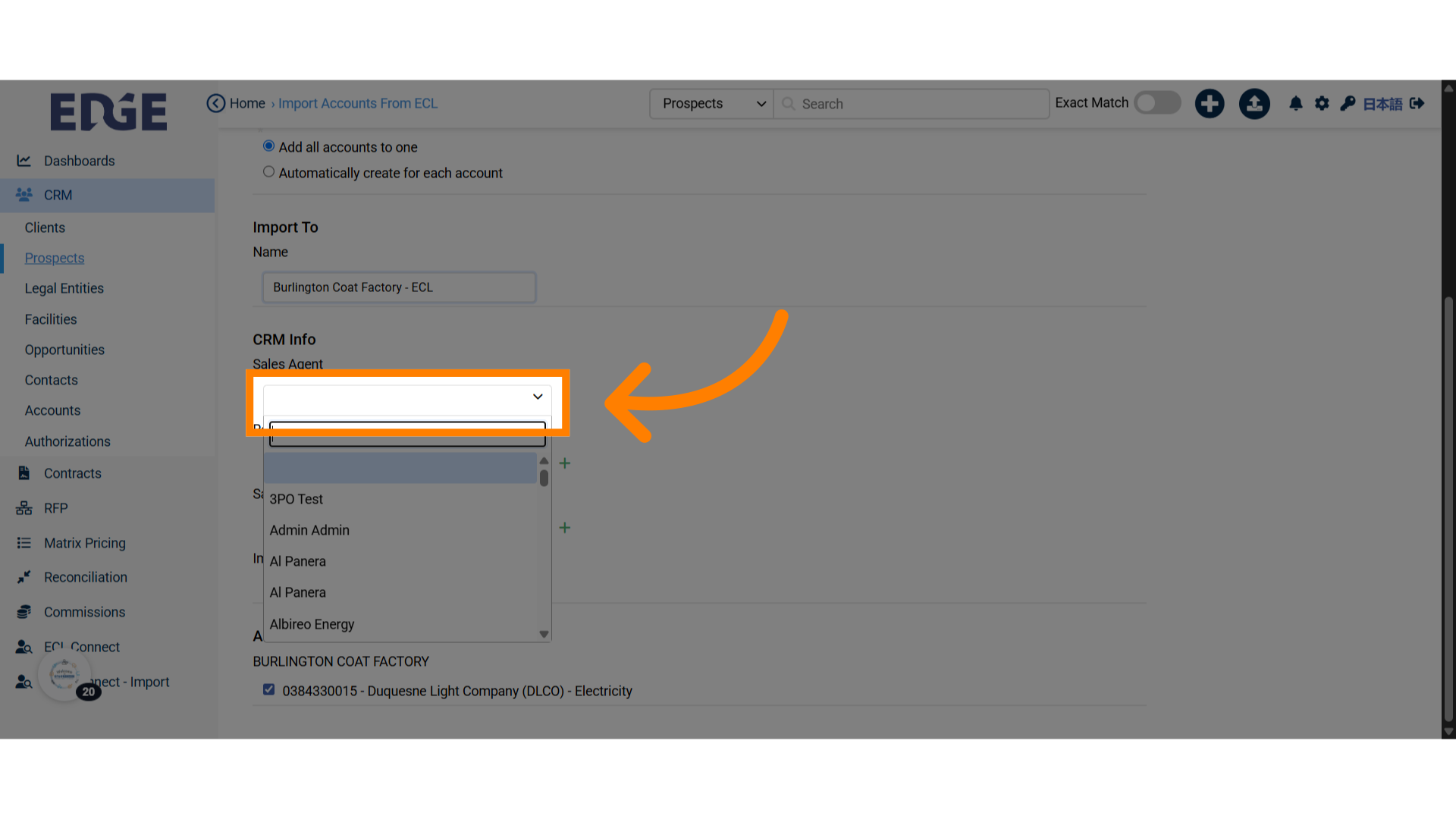Click the dropdown list's scroll-down arrow

tap(544, 634)
